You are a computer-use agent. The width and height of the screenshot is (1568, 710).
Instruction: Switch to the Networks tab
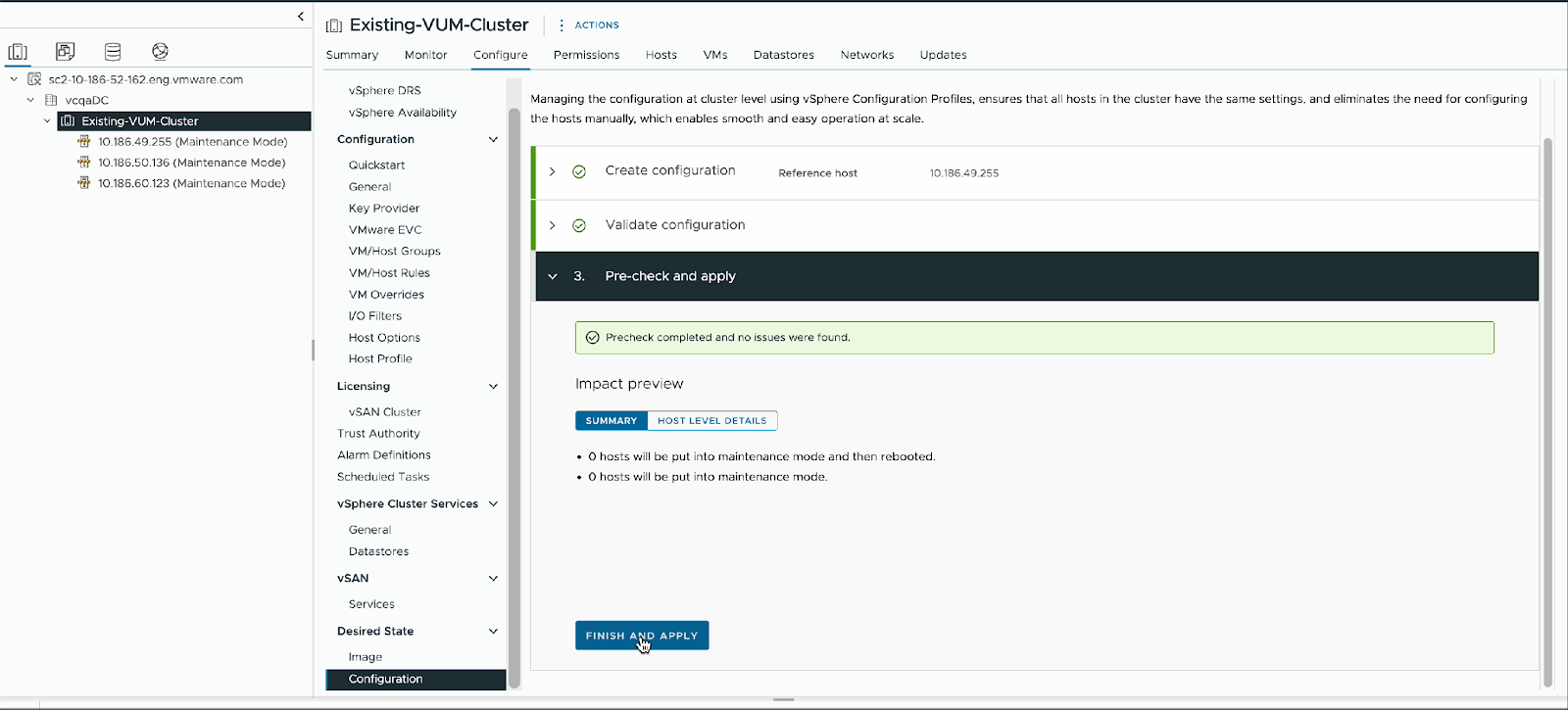pos(867,55)
